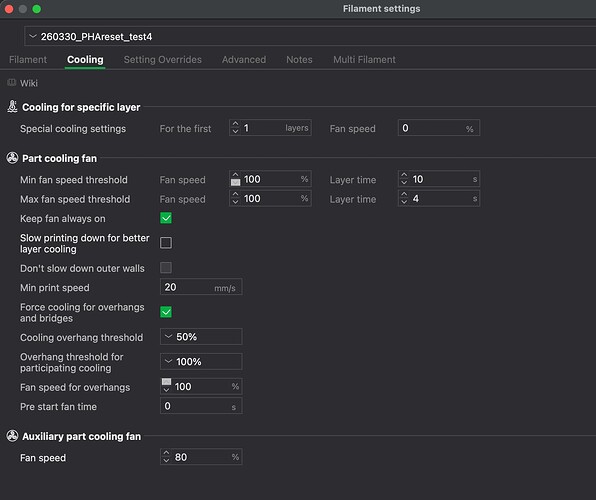Switch to the Filament tab
This screenshot has height=500, width=596.
[x=28, y=60]
